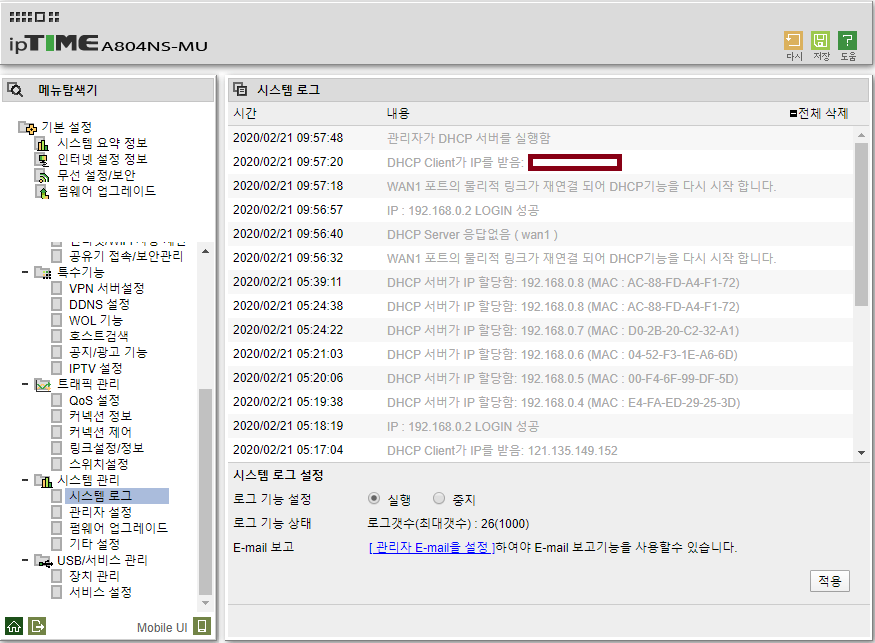
Task: Click the 적용 apply button
Action: pos(829,581)
